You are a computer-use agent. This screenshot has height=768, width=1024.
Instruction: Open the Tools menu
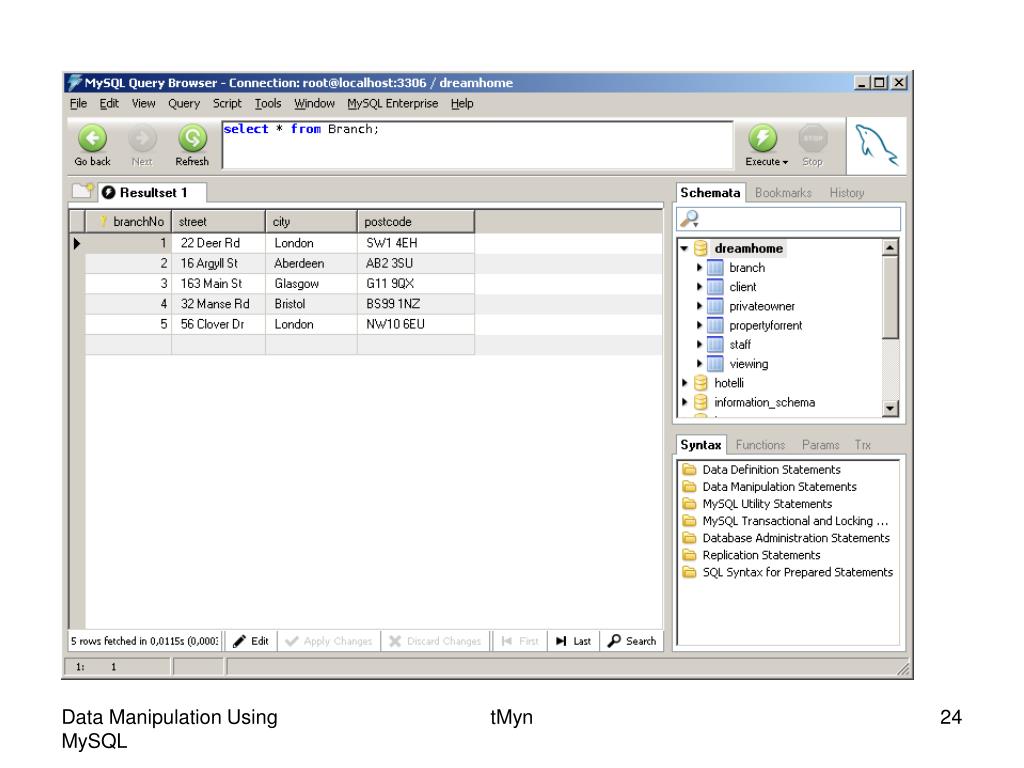pyautogui.click(x=268, y=103)
